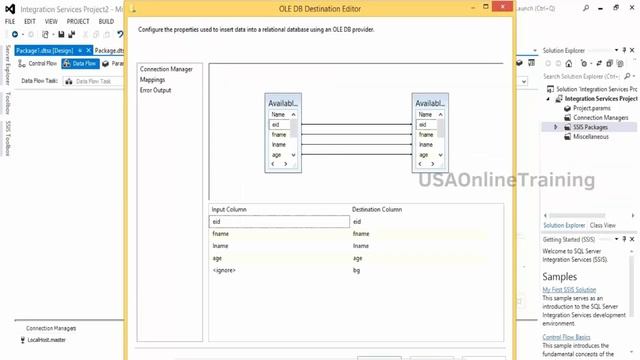Switch to the Package.dtsx tab
Screen dimensions: 640x360
(x=109, y=50)
